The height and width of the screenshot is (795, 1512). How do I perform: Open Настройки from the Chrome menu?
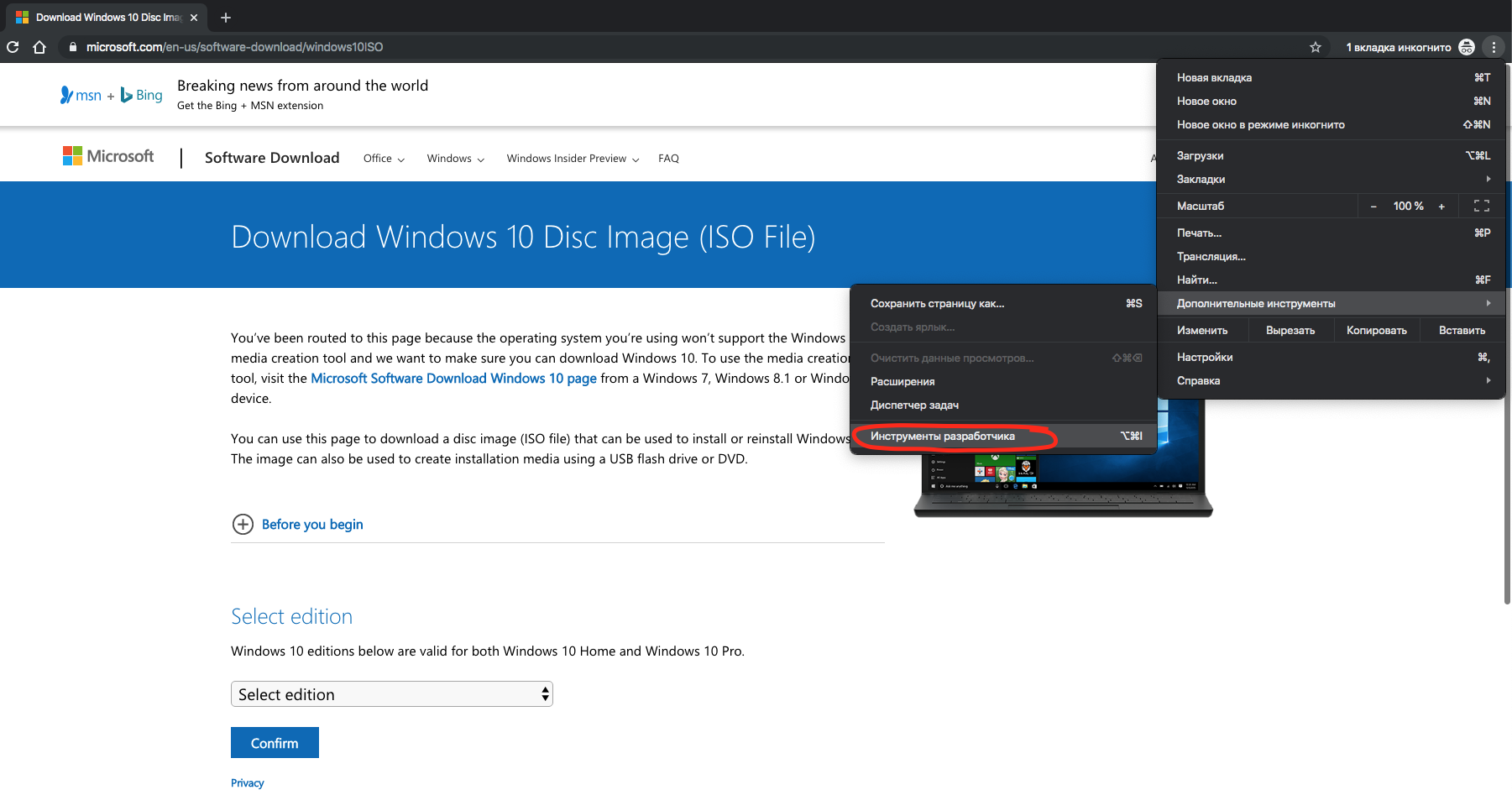1331,357
